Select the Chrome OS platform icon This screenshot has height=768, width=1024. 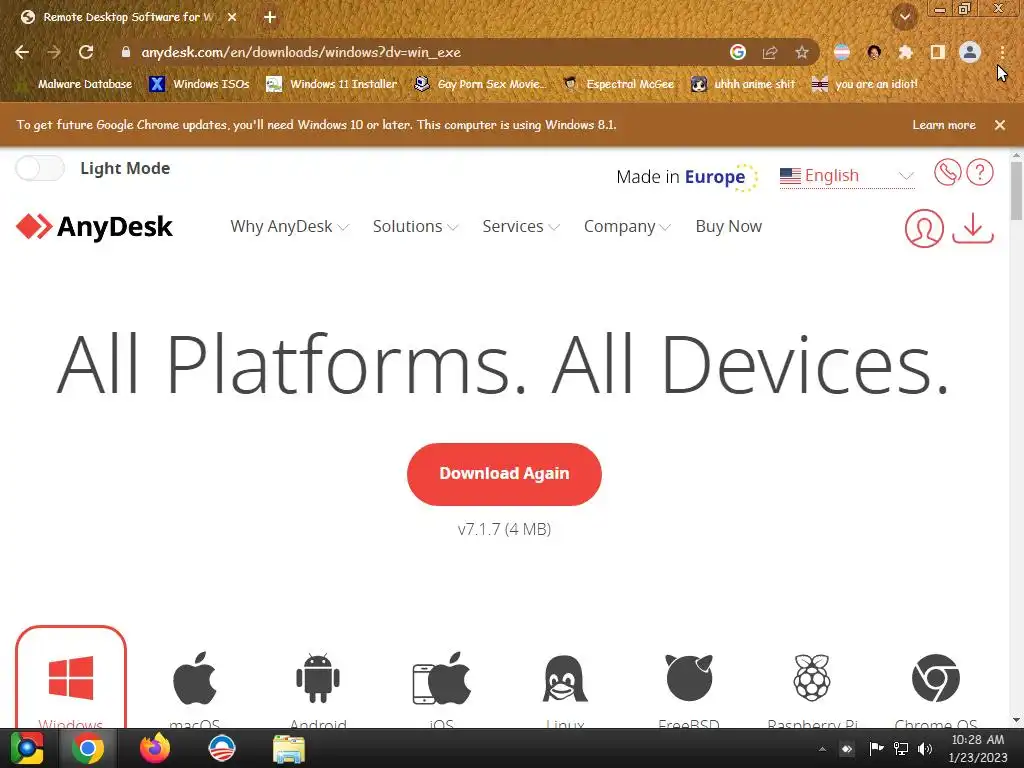(x=936, y=678)
